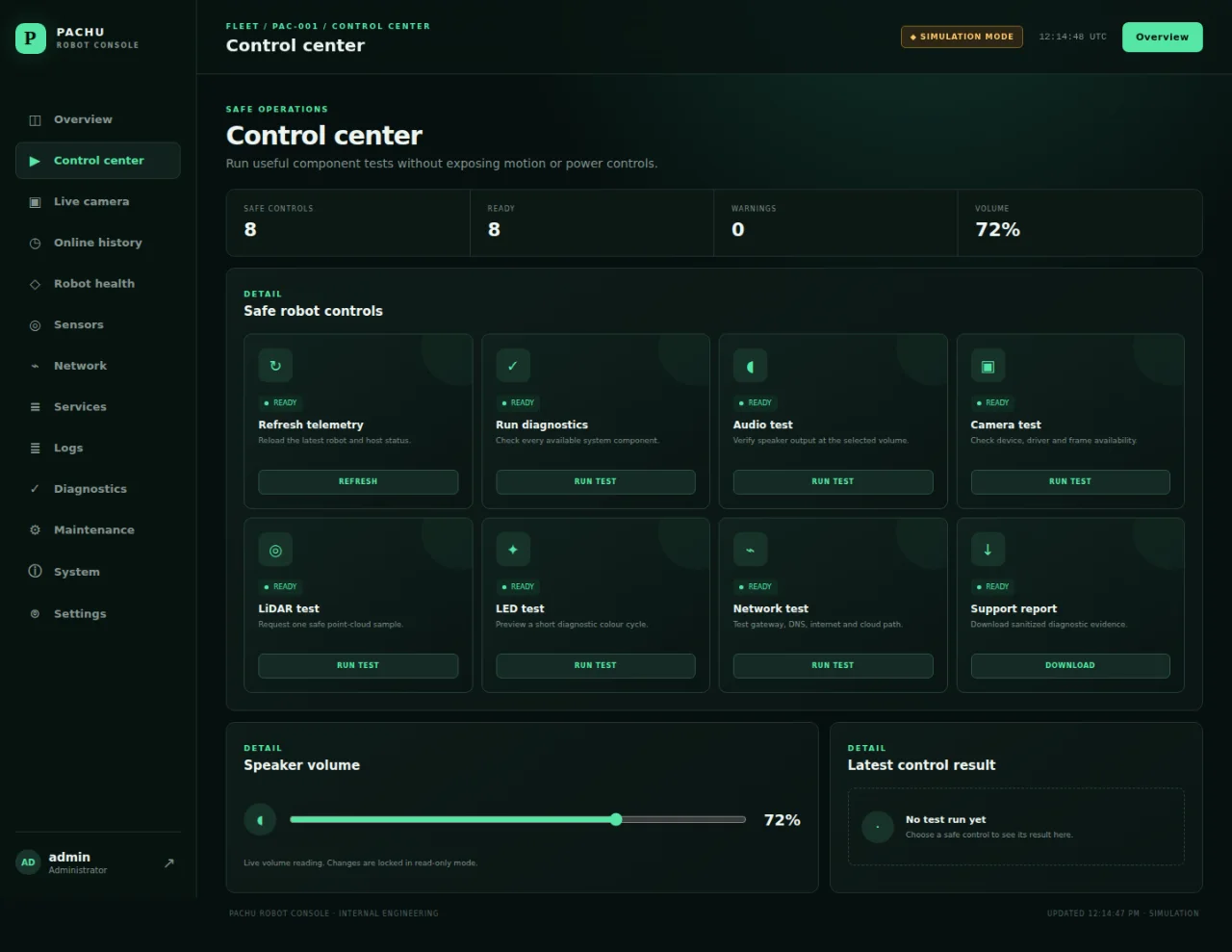The height and width of the screenshot is (952, 1232).
Task: Click the 'No test run yet' message
Action: point(946,820)
